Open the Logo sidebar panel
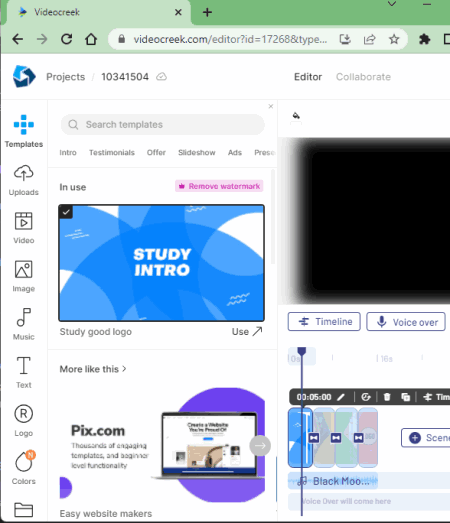Screen dimensions: 450x523 pyautogui.click(x=23, y=421)
